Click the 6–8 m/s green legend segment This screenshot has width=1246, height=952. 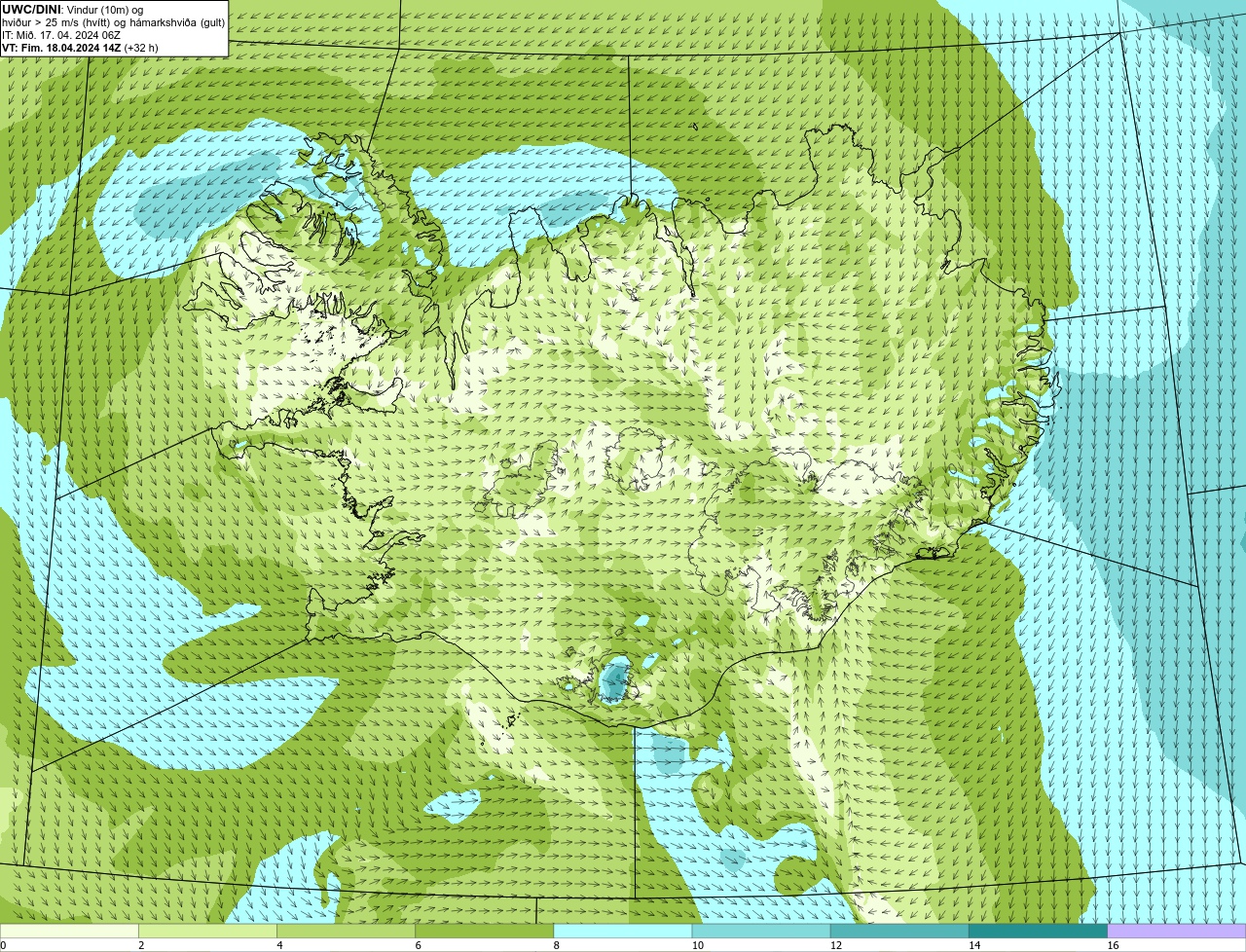pos(485,931)
